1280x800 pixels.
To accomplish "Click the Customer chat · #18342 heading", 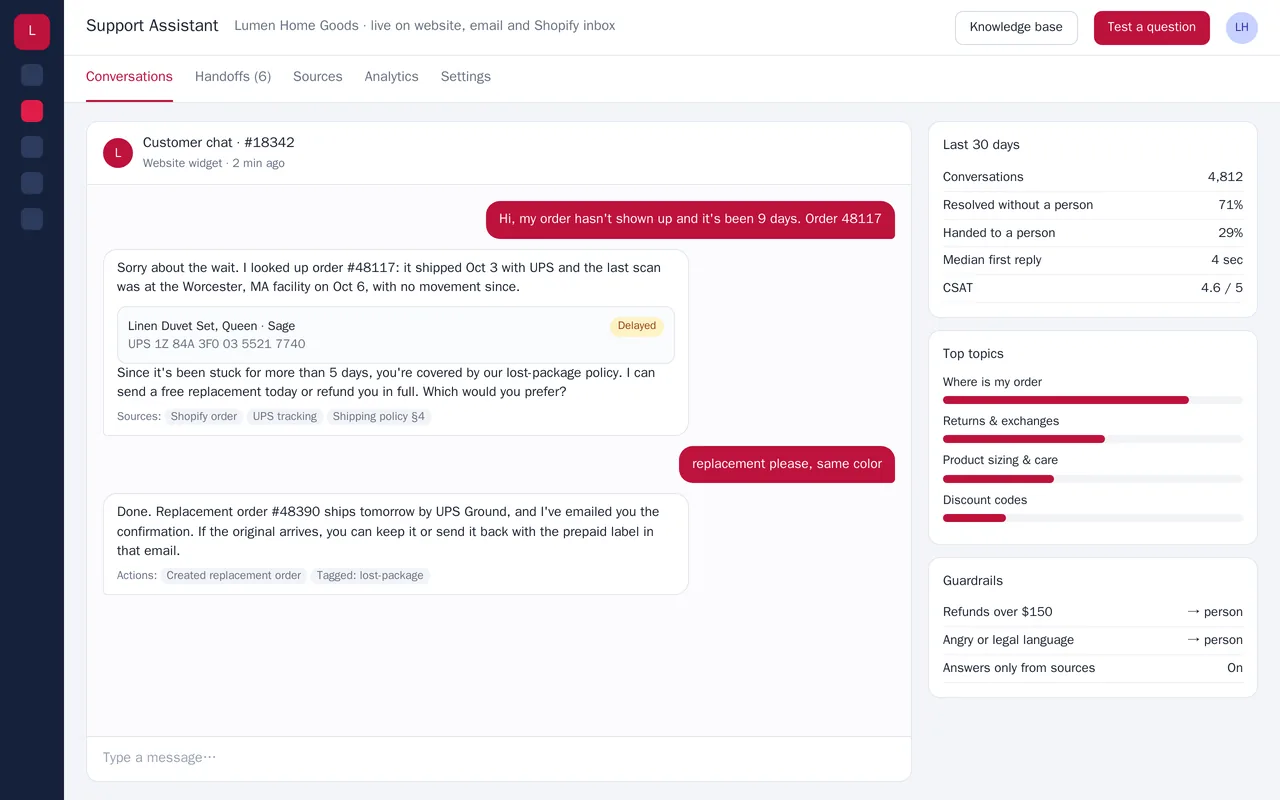I will coord(219,143).
